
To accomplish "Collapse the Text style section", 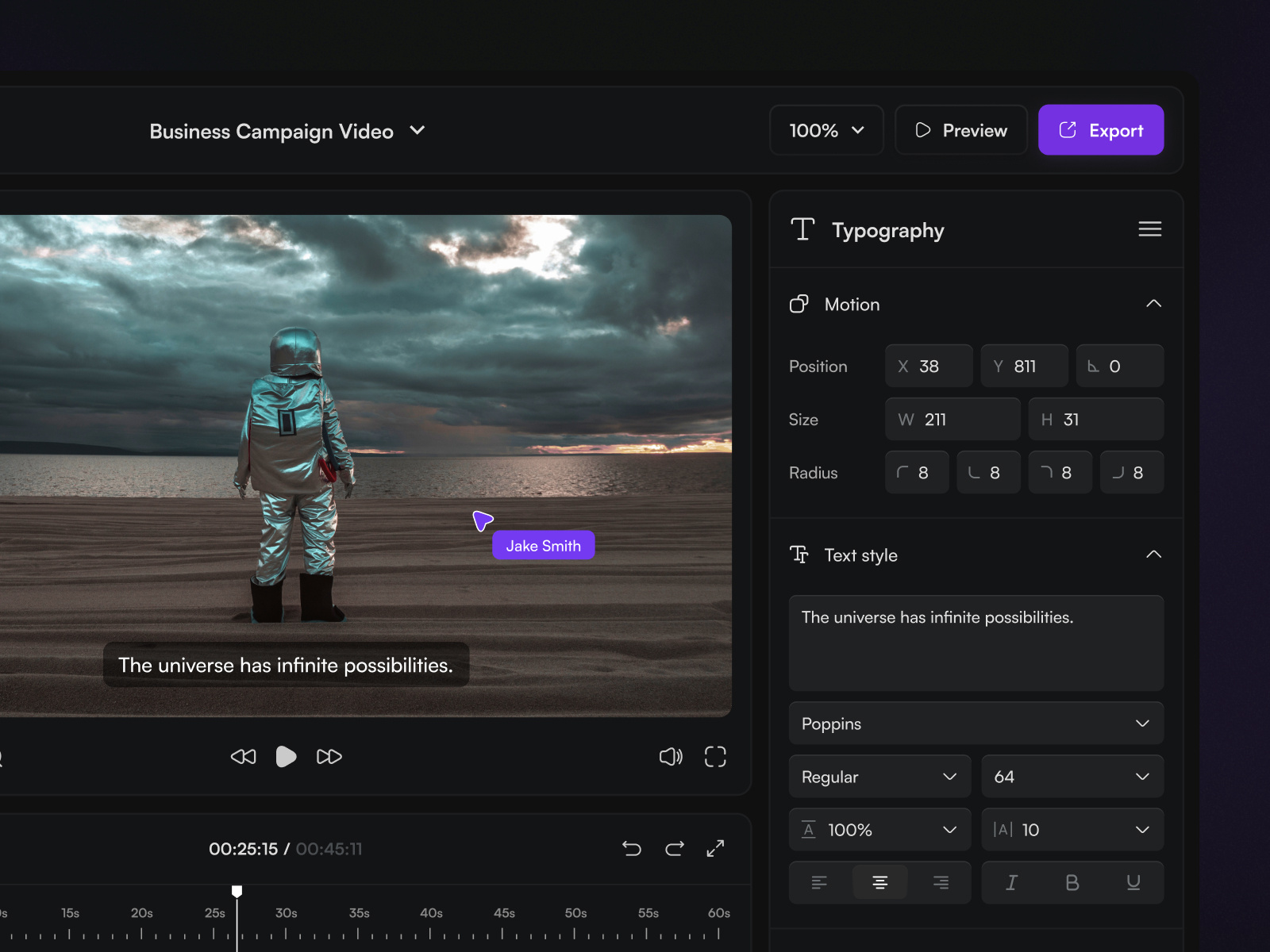I will click(x=1154, y=555).
